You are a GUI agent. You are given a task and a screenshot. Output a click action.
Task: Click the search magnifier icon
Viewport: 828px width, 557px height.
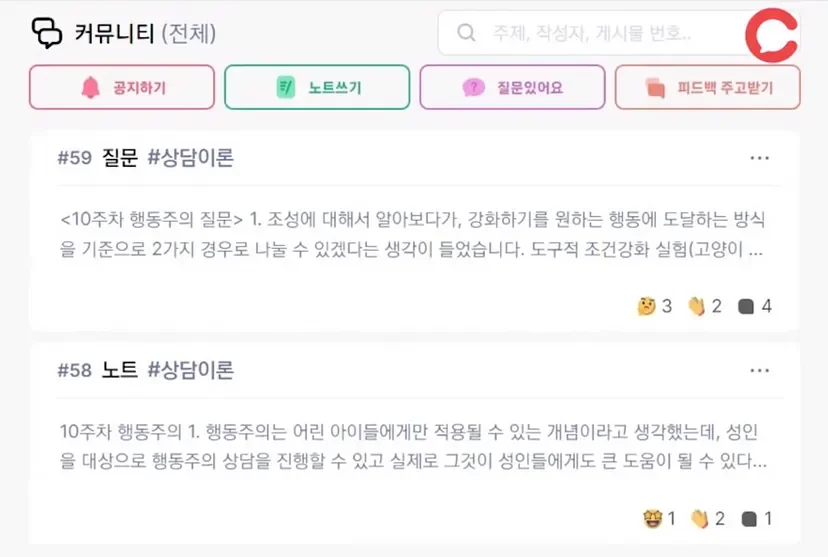coord(466,33)
